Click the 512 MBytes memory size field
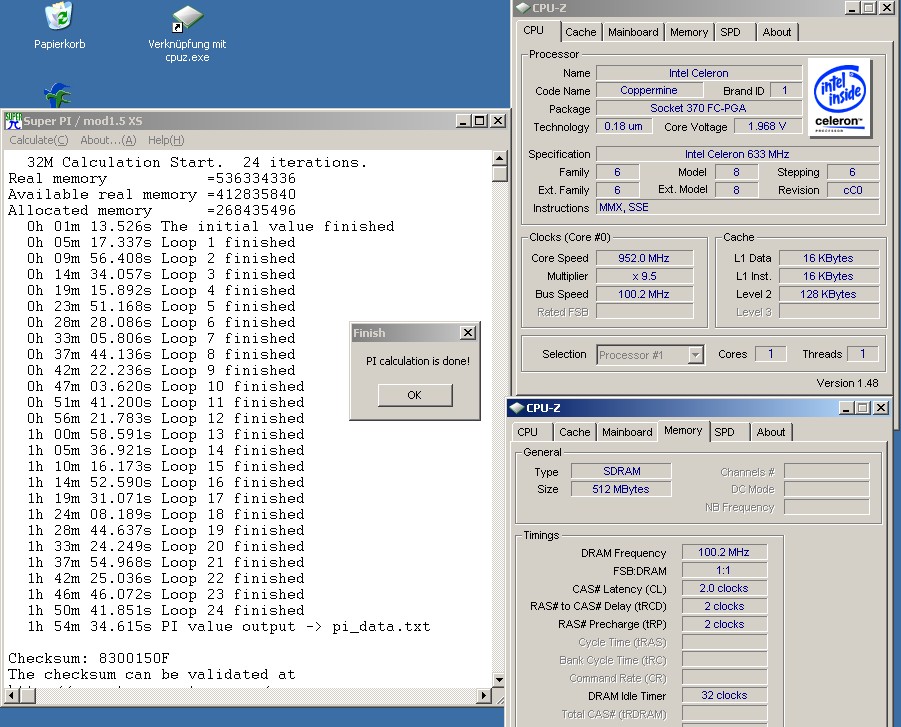901x727 pixels. 621,489
